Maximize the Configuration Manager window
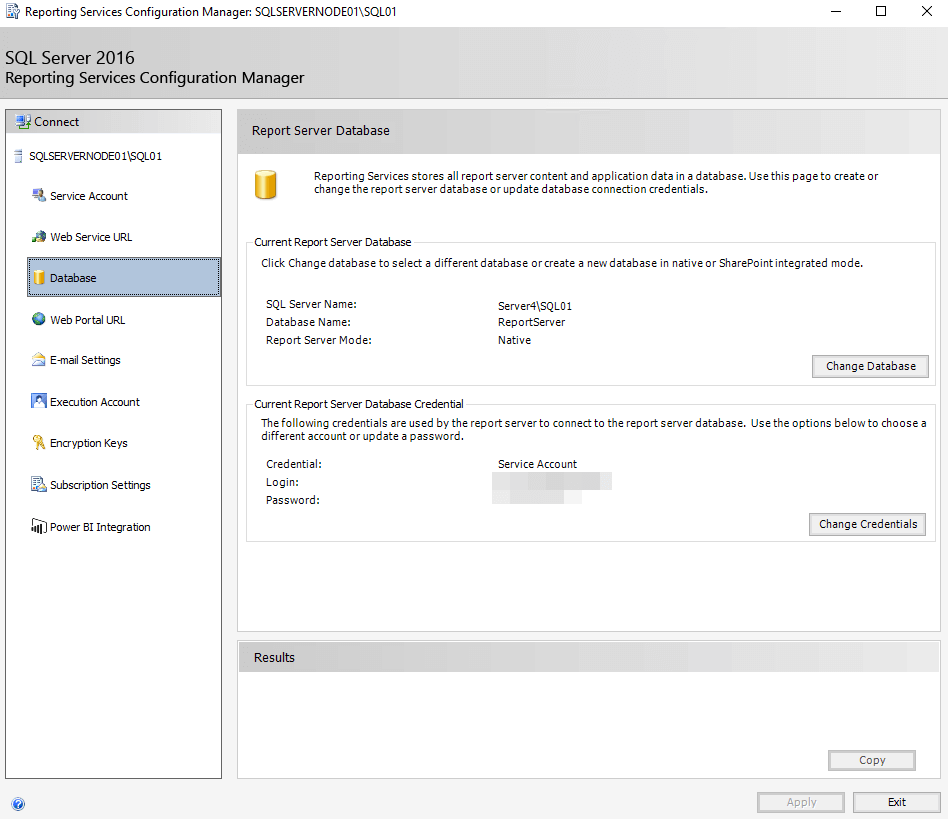948x819 pixels. tap(881, 11)
